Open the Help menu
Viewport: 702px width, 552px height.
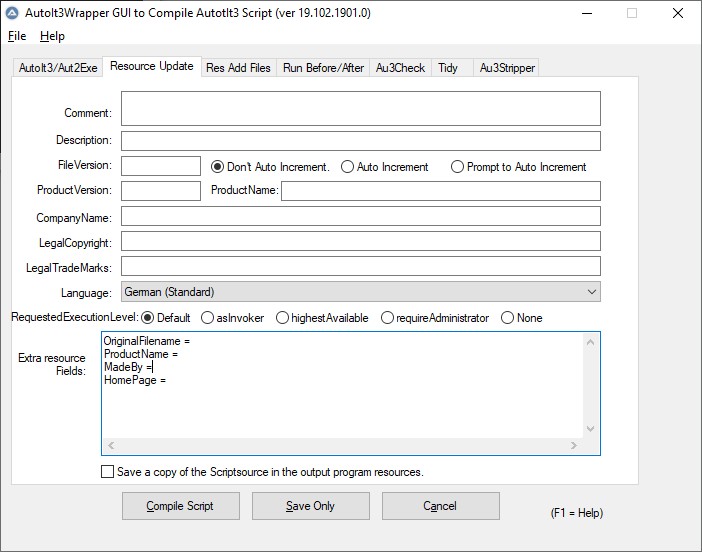52,36
